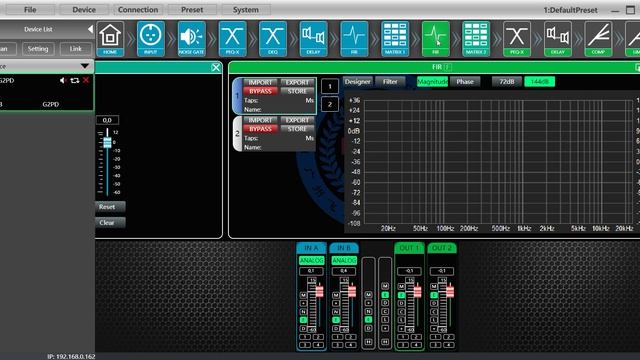Image resolution: width=640 pixels, height=360 pixels.
Task: Open the blue PEQ-X module
Action: 232,39
